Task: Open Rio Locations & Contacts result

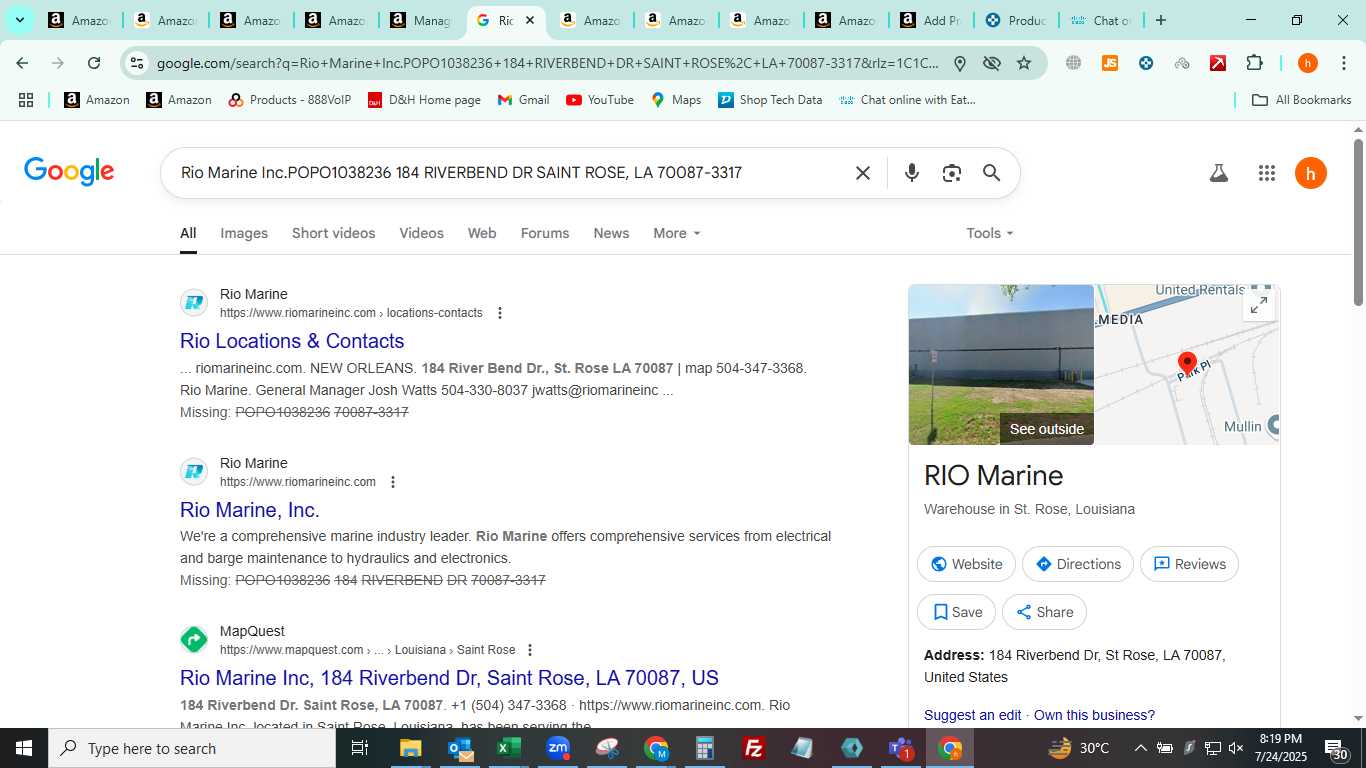Action: 292,341
